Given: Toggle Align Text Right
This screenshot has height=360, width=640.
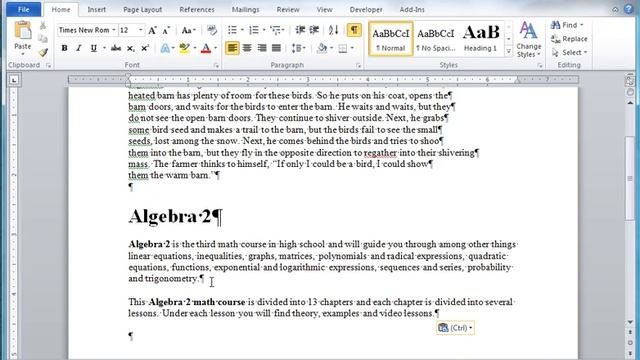Looking at the screenshot, I should coord(262,48).
